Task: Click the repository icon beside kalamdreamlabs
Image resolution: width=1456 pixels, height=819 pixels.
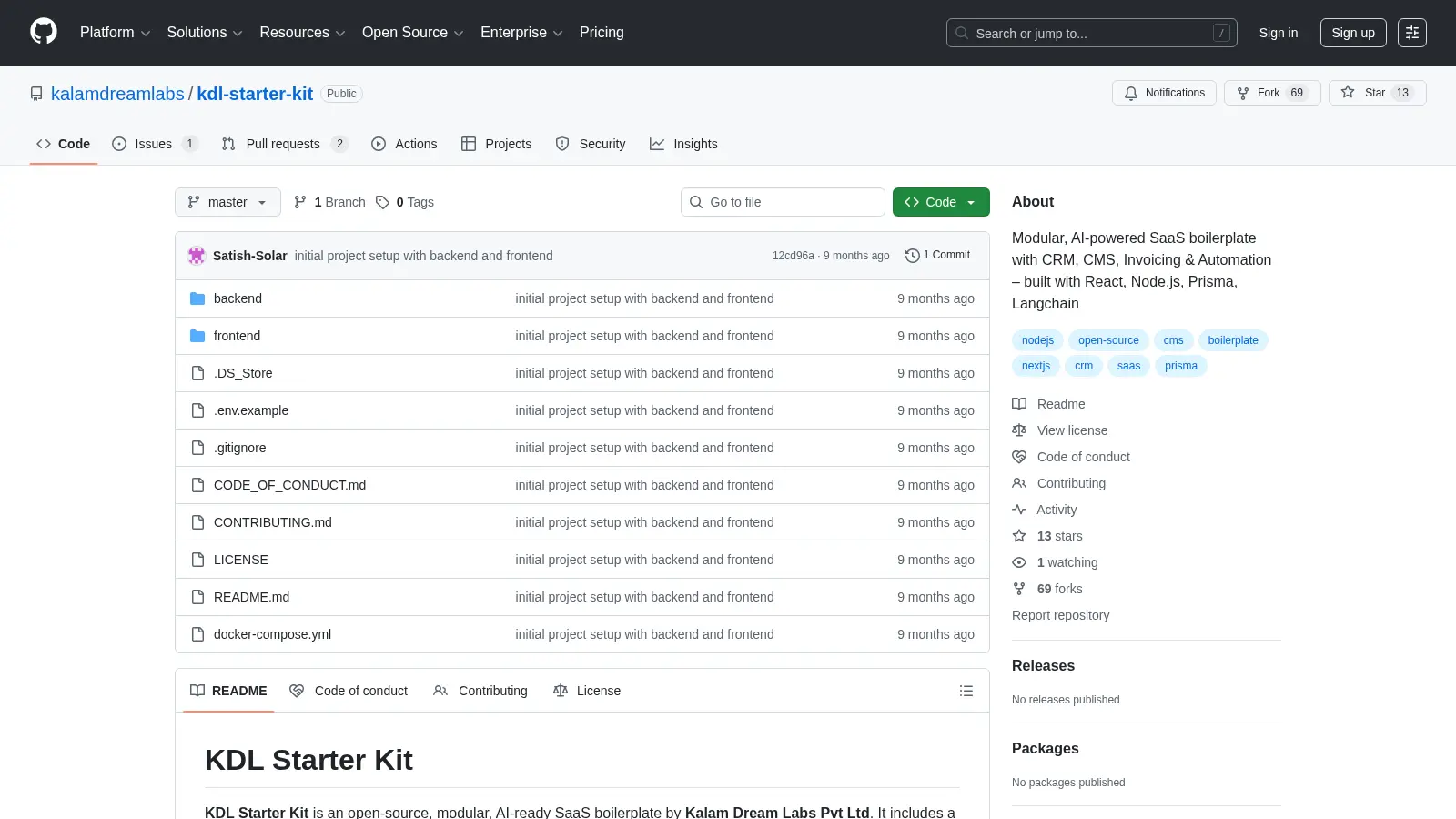Action: [x=36, y=94]
